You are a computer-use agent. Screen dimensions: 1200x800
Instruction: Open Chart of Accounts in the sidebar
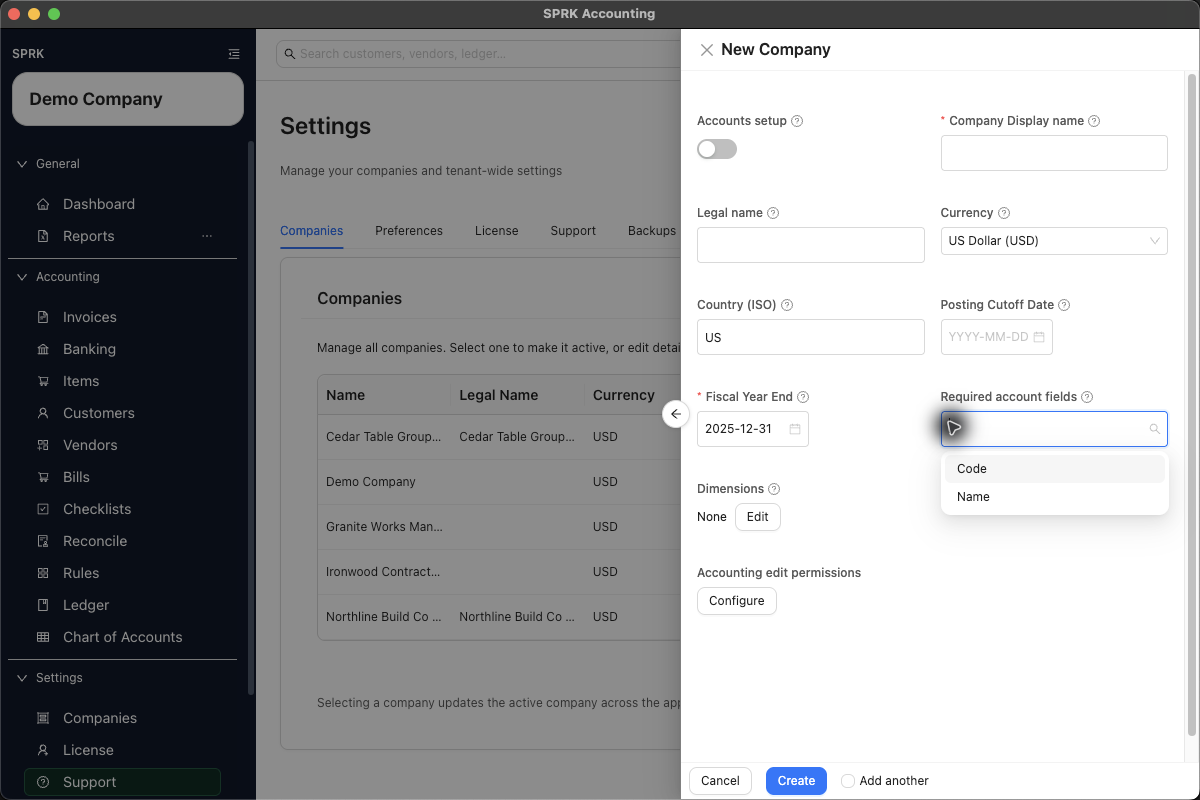[x=122, y=637]
